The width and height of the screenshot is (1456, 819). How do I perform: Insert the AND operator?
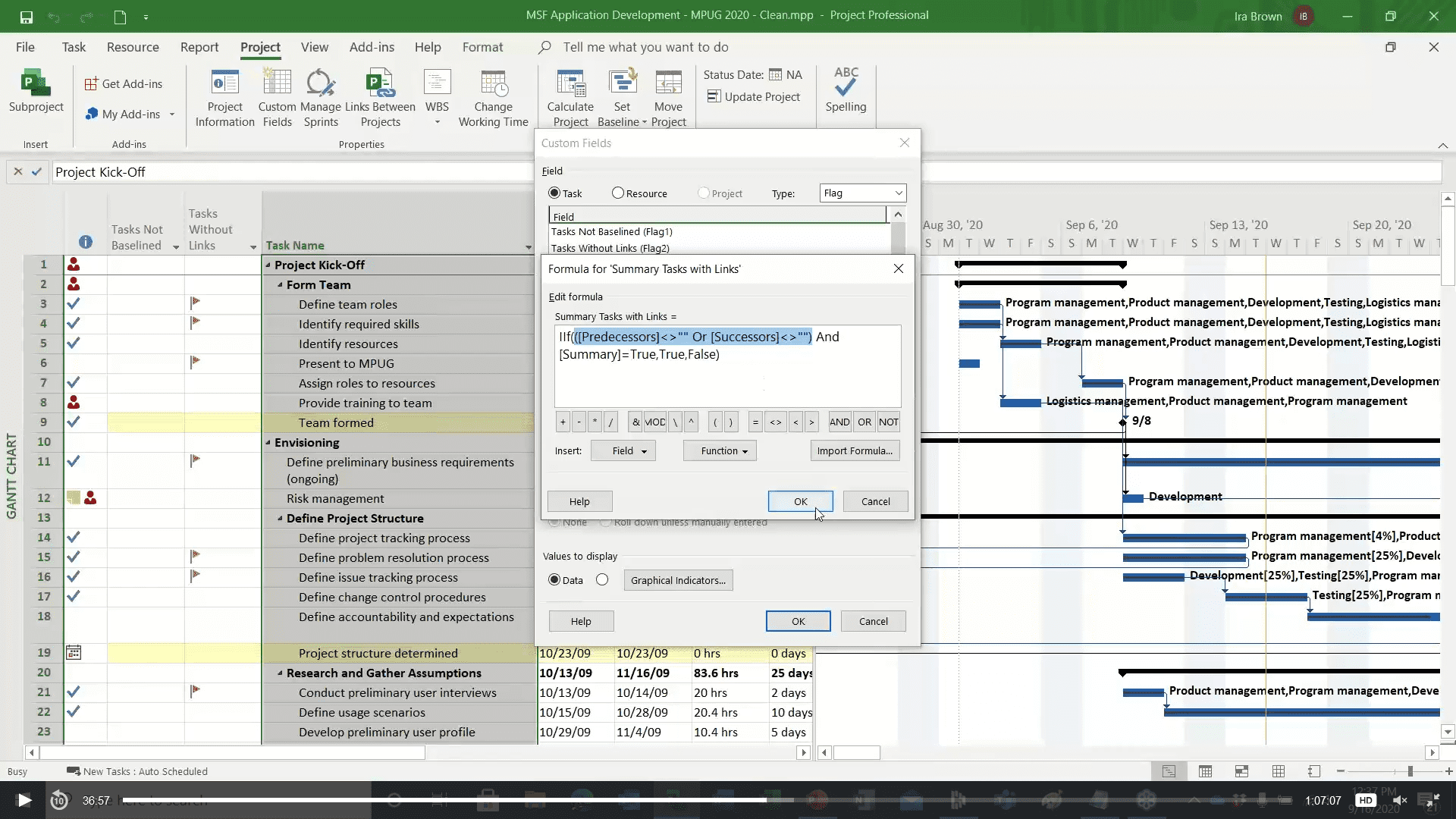(839, 422)
